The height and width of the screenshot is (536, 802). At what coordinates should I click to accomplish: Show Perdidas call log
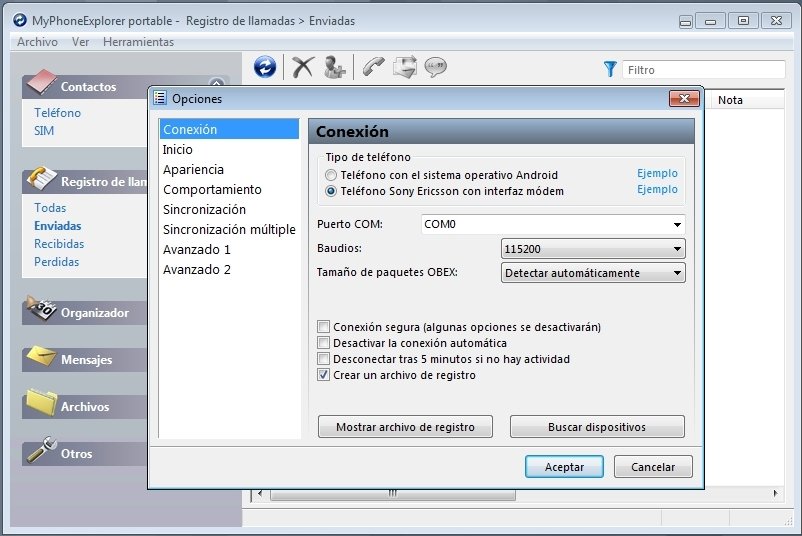point(56,261)
